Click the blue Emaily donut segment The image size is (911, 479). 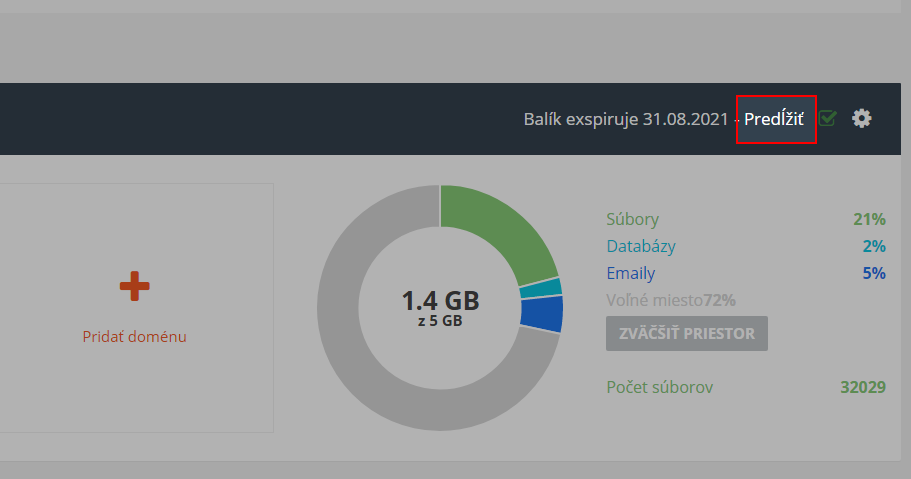[542, 314]
